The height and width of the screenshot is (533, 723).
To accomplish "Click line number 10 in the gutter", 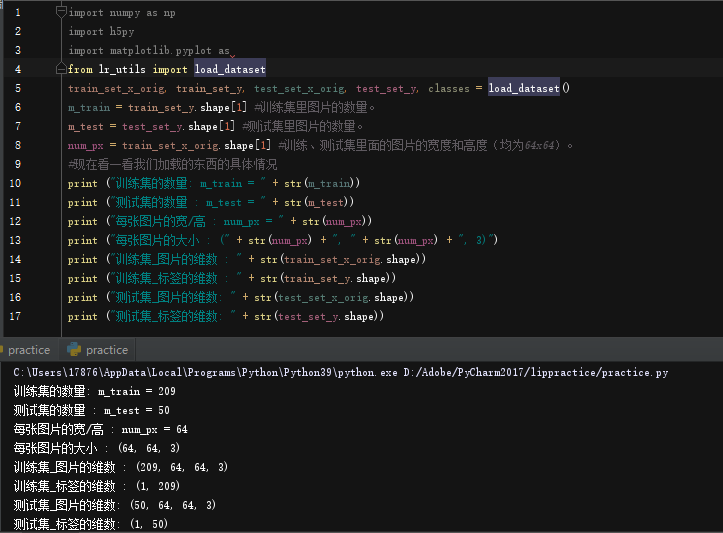I will tap(15, 183).
